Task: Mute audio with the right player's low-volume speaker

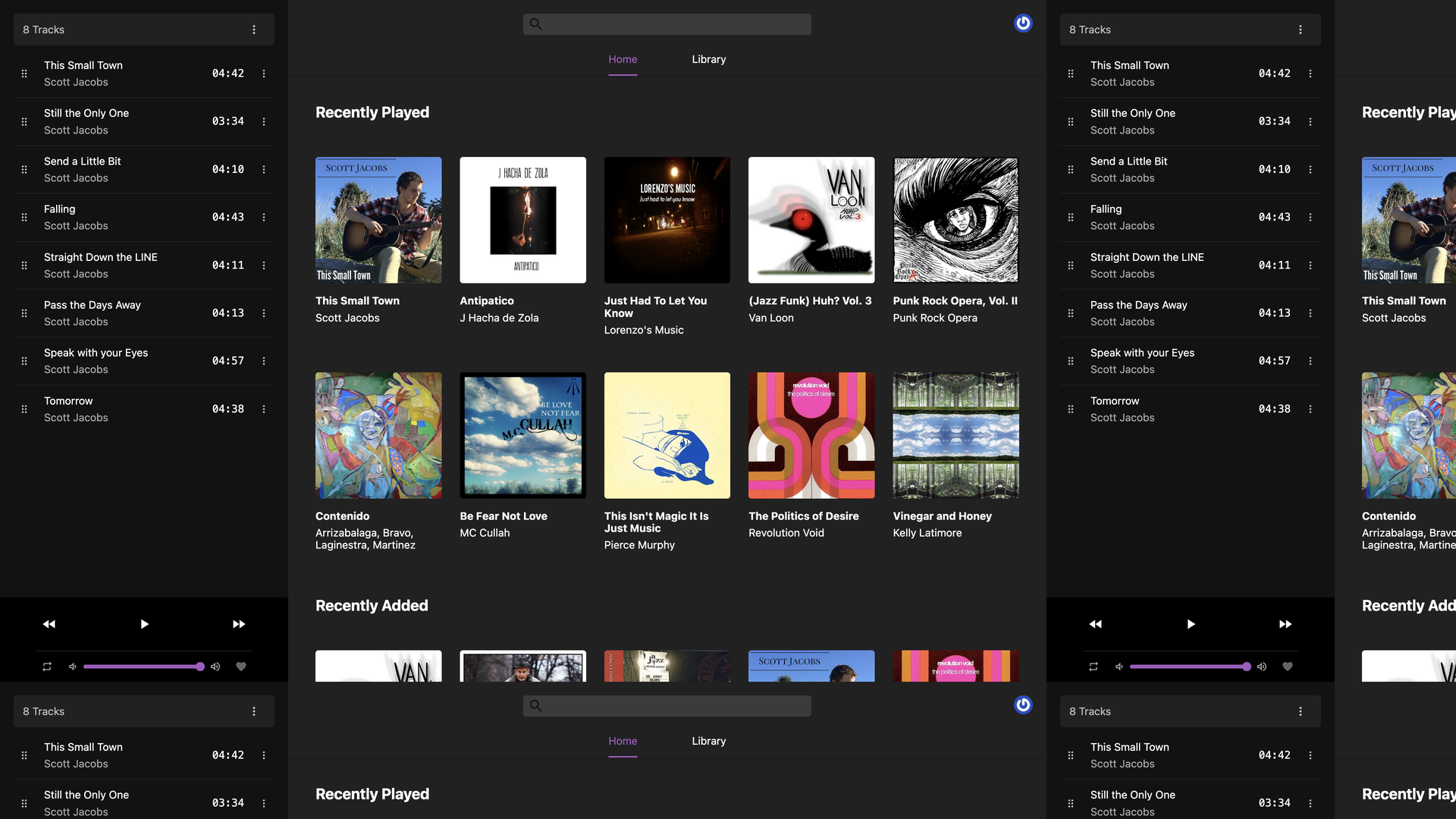Action: pyautogui.click(x=1119, y=667)
